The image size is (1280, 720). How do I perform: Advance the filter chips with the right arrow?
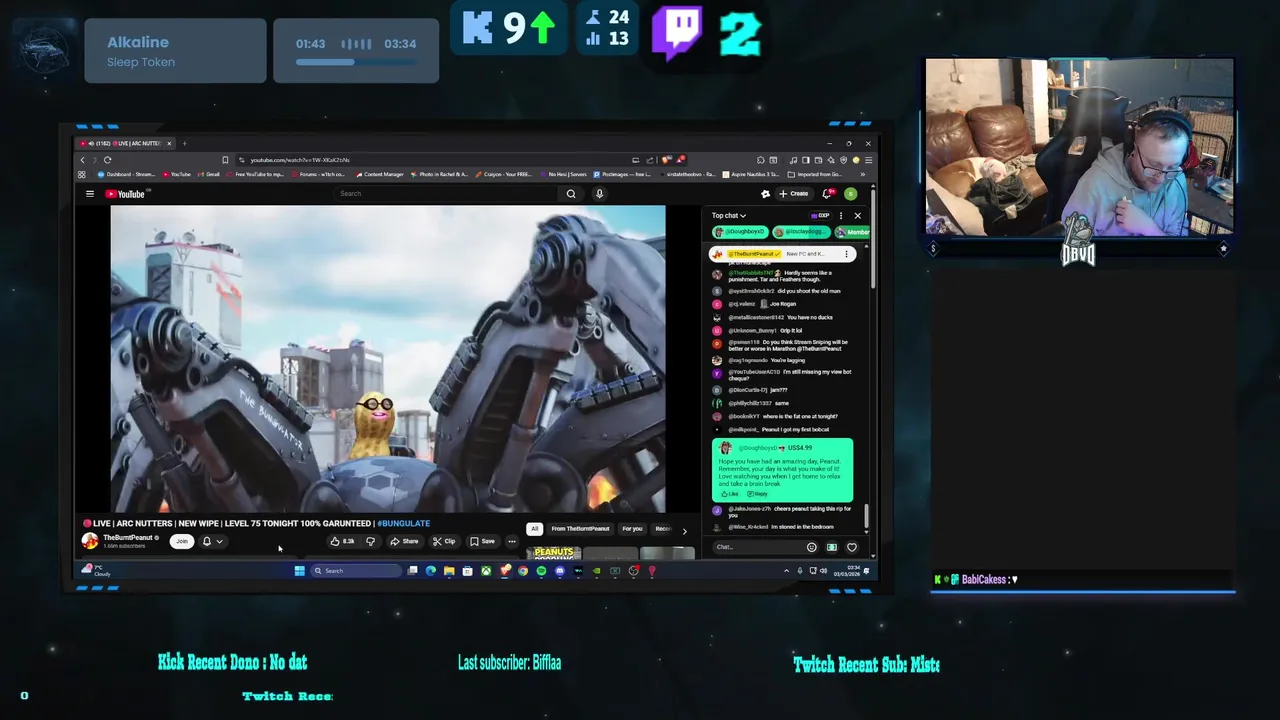pyautogui.click(x=684, y=531)
